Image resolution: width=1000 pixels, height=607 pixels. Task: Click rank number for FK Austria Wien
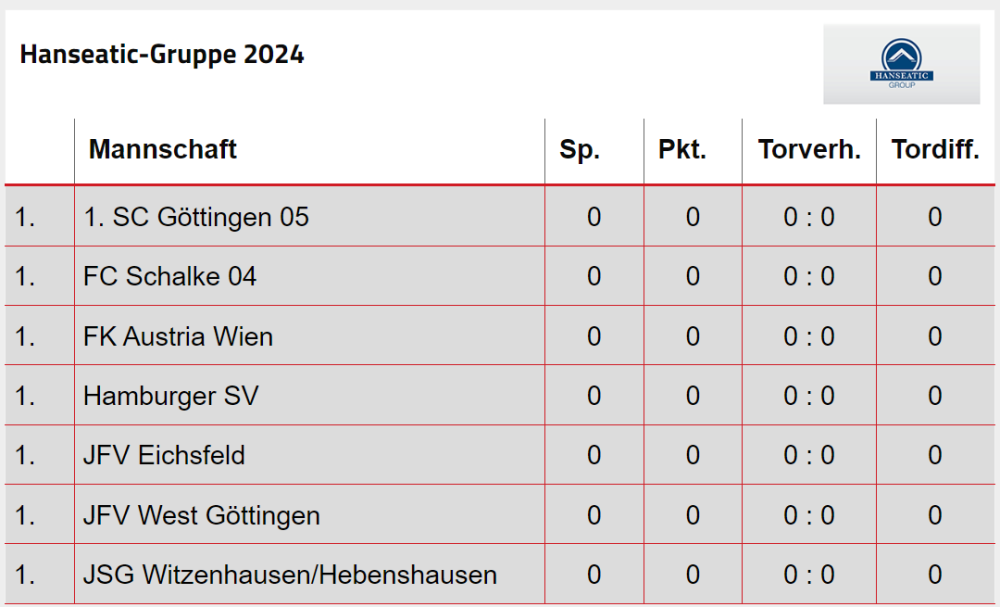click(25, 336)
